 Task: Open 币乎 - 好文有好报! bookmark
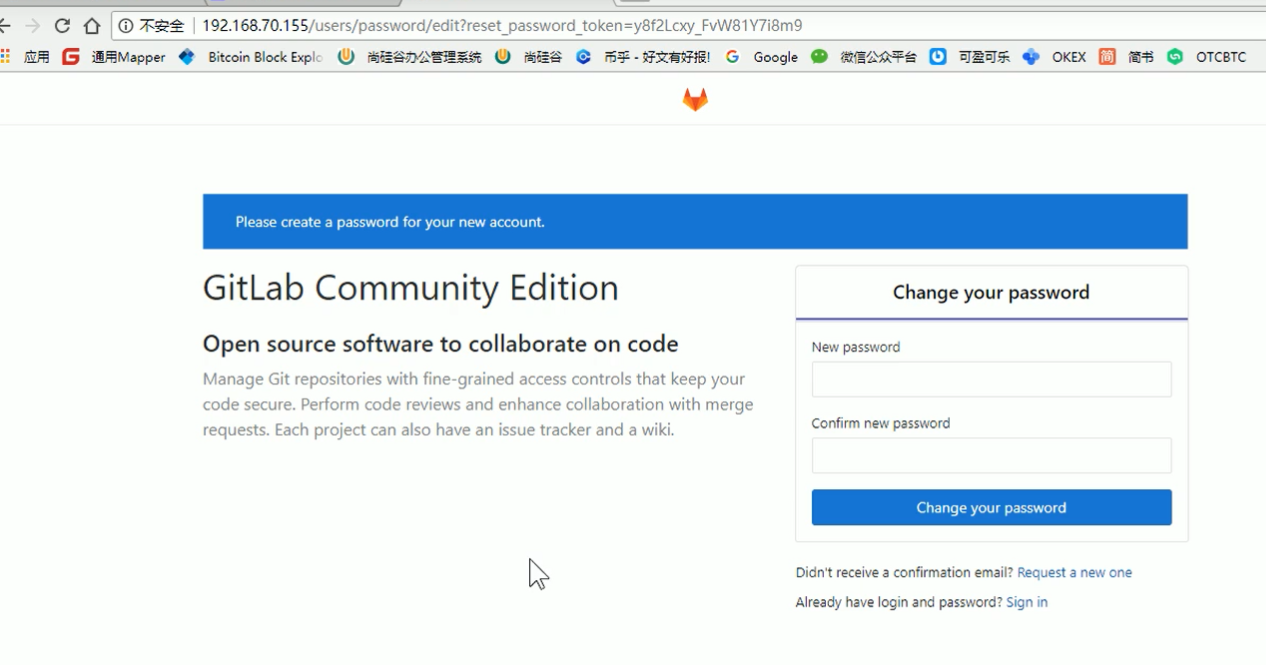click(643, 57)
